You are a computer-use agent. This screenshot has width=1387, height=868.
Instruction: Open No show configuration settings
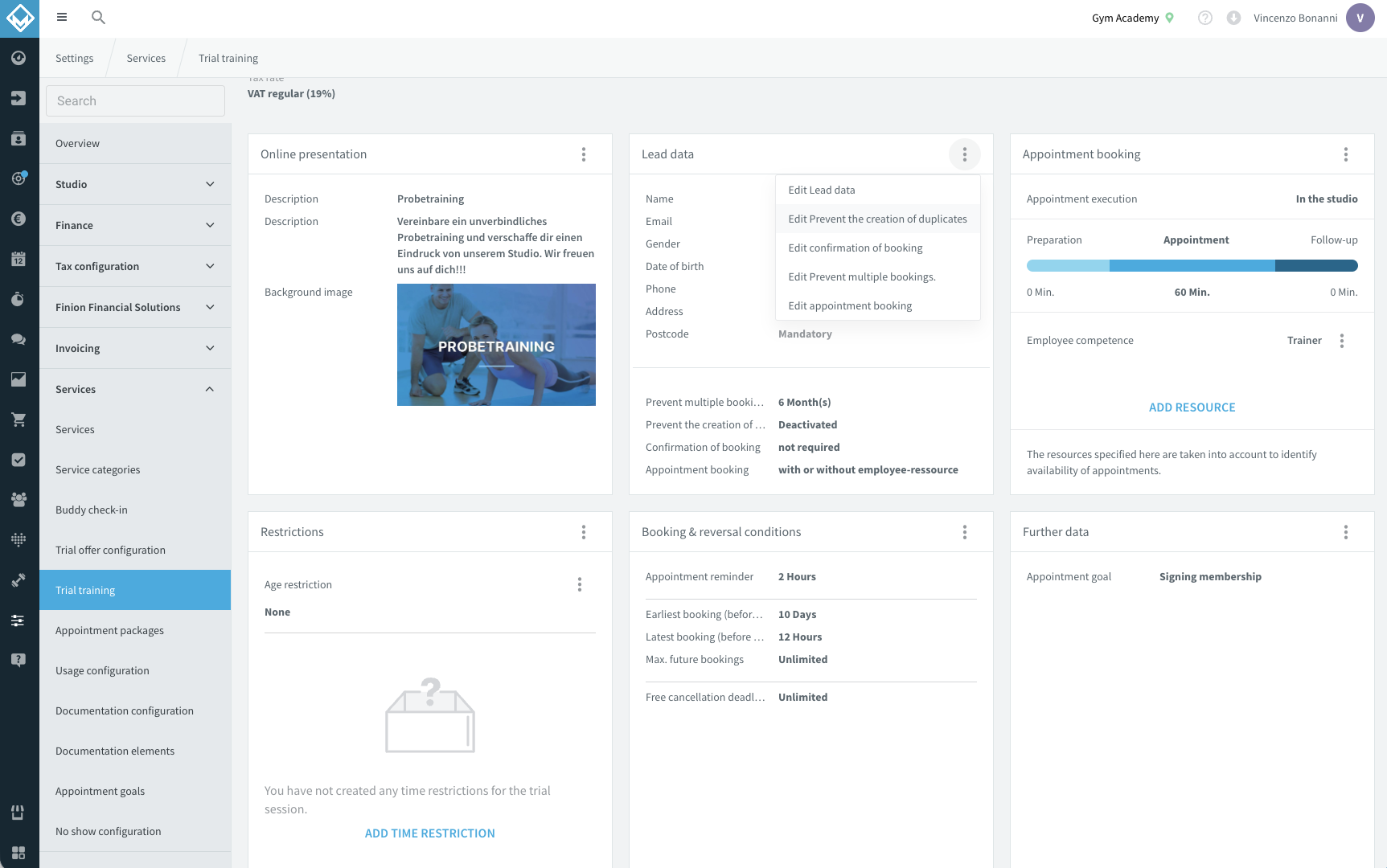click(135, 831)
